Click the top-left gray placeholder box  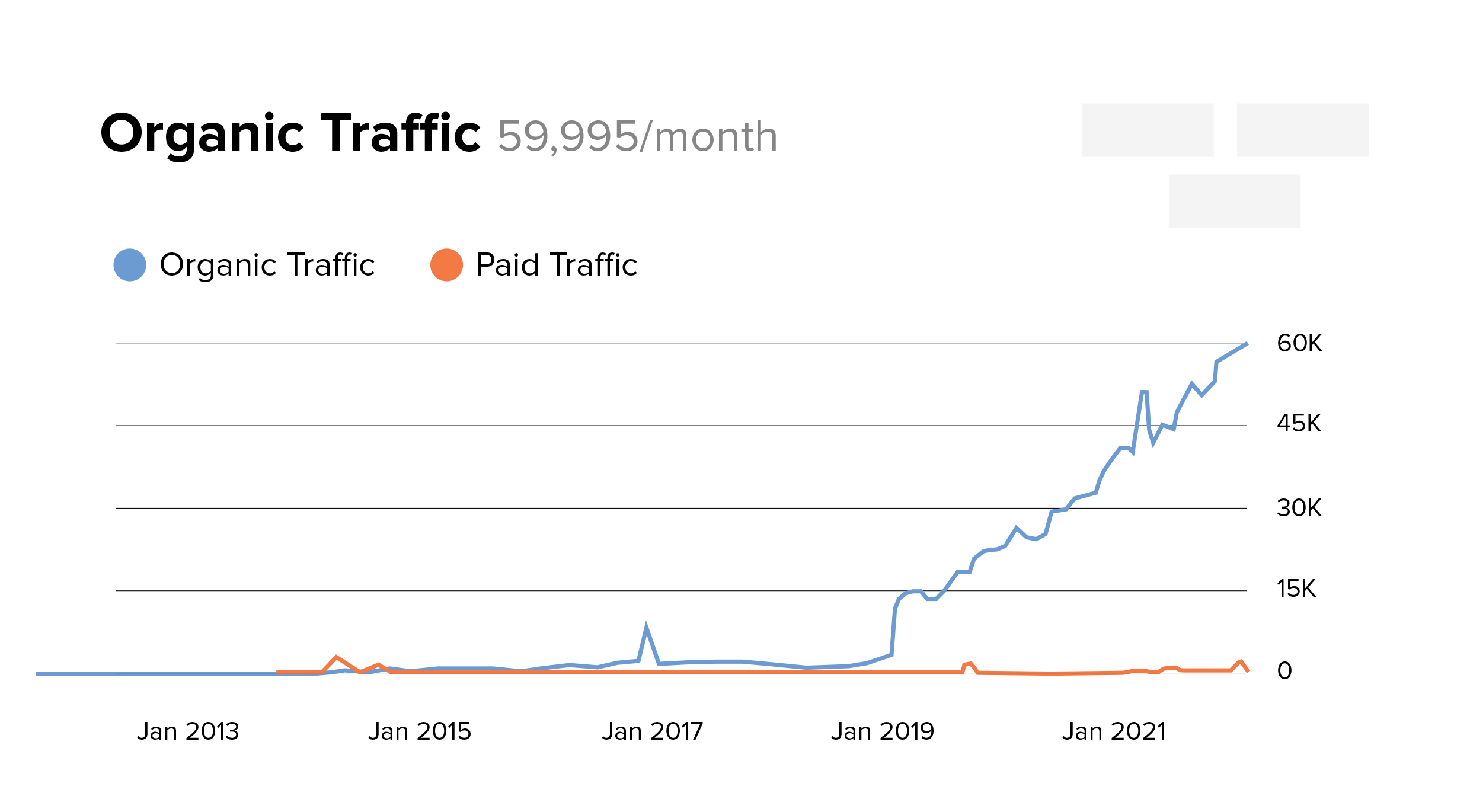pyautogui.click(x=1148, y=130)
